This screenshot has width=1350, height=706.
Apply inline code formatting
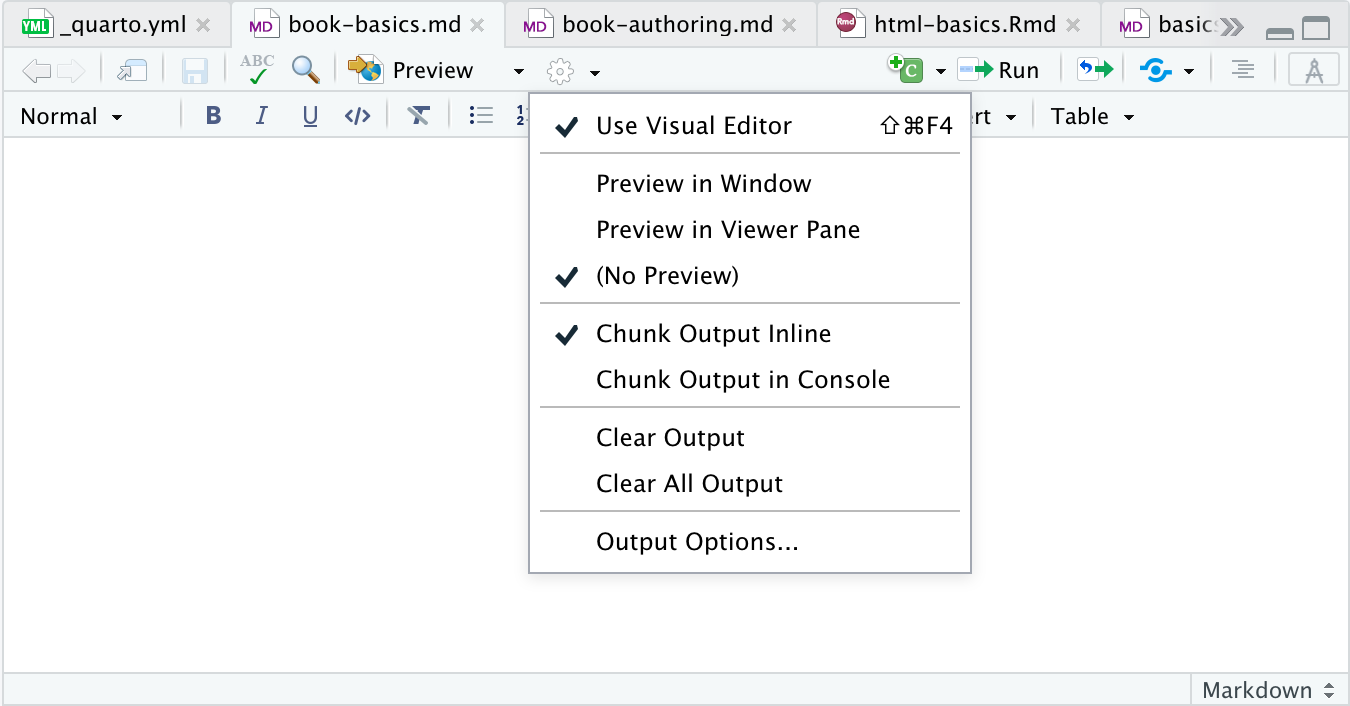(357, 116)
